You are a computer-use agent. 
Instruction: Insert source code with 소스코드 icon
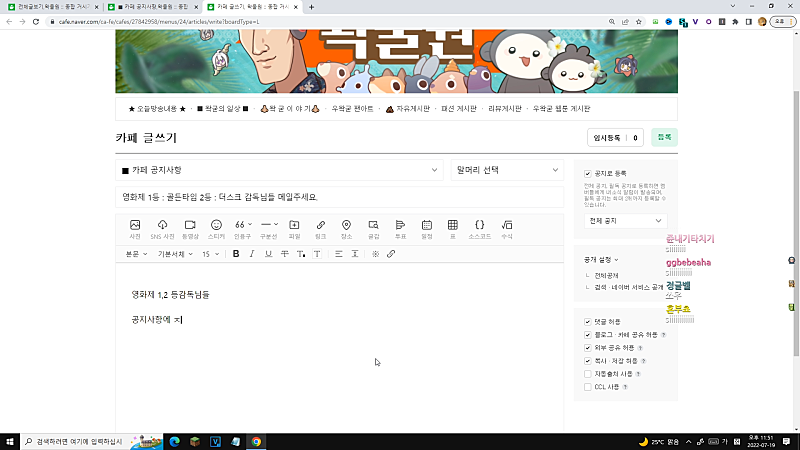[x=480, y=229]
